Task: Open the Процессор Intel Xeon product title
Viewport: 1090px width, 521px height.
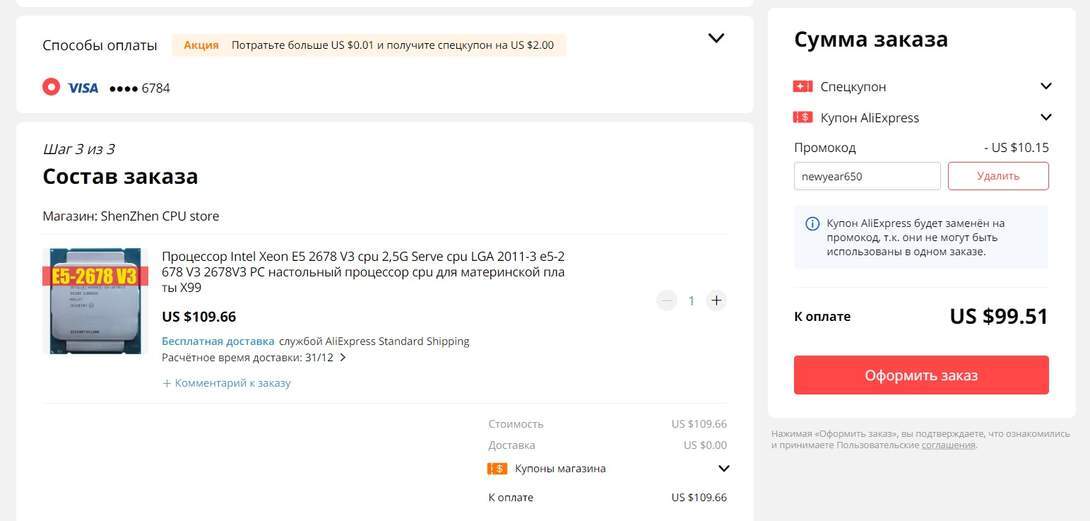Action: coord(362,271)
